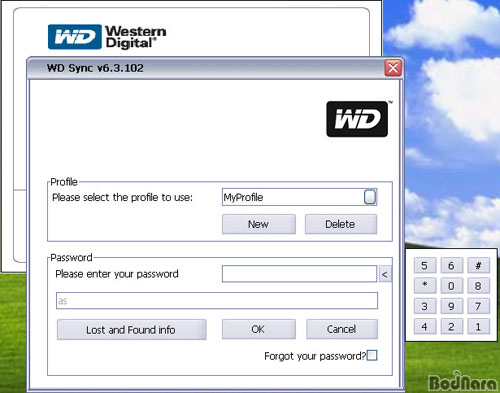Click the 'Please enter your password' label
This screenshot has width=500, height=393.
click(117, 274)
